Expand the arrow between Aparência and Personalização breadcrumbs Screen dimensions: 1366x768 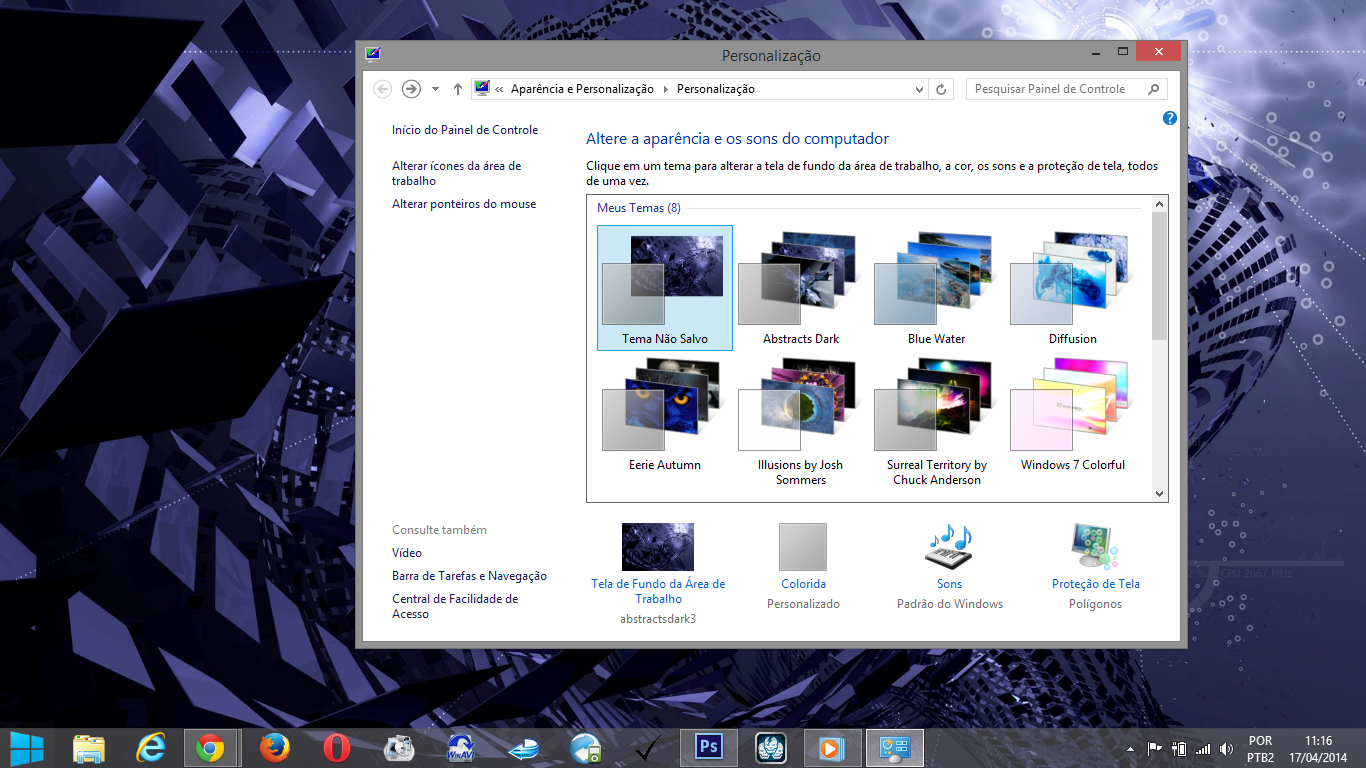(x=665, y=89)
